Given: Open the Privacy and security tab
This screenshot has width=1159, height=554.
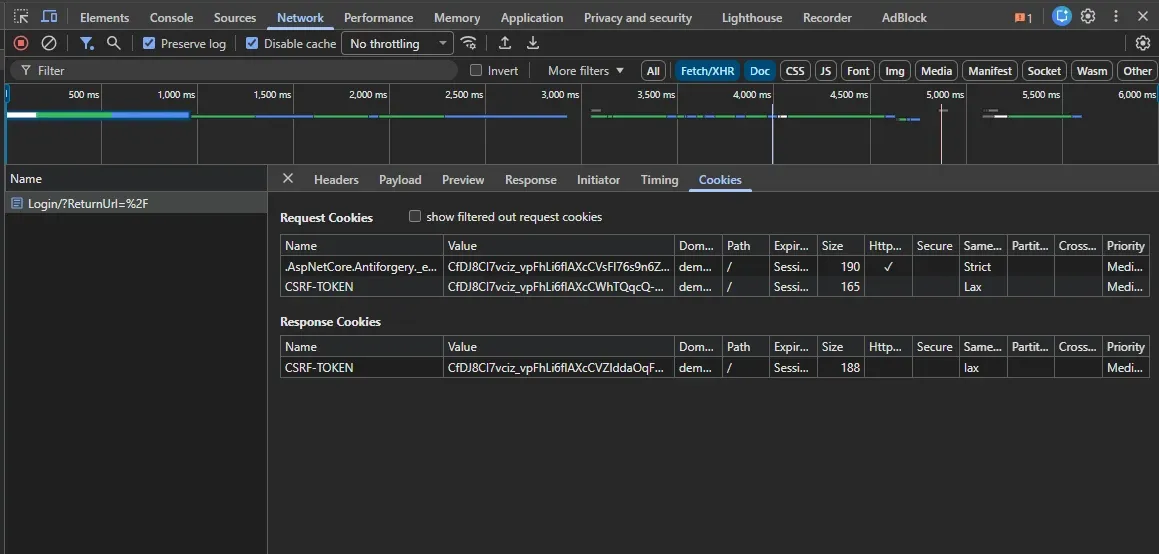Looking at the screenshot, I should point(638,18).
